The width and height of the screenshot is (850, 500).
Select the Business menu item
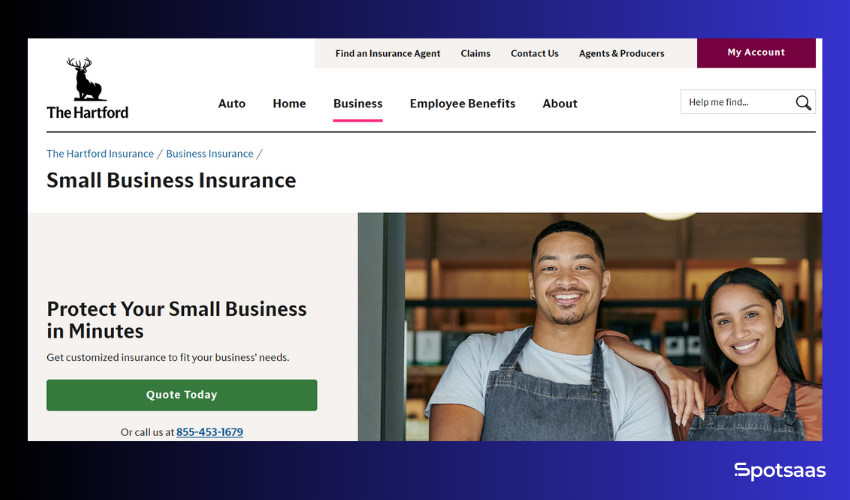click(x=358, y=104)
